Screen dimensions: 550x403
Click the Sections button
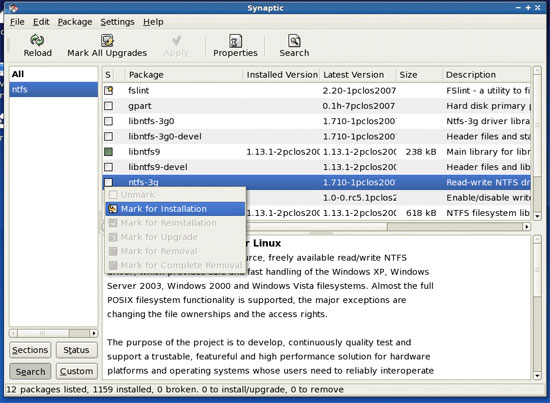coord(30,350)
